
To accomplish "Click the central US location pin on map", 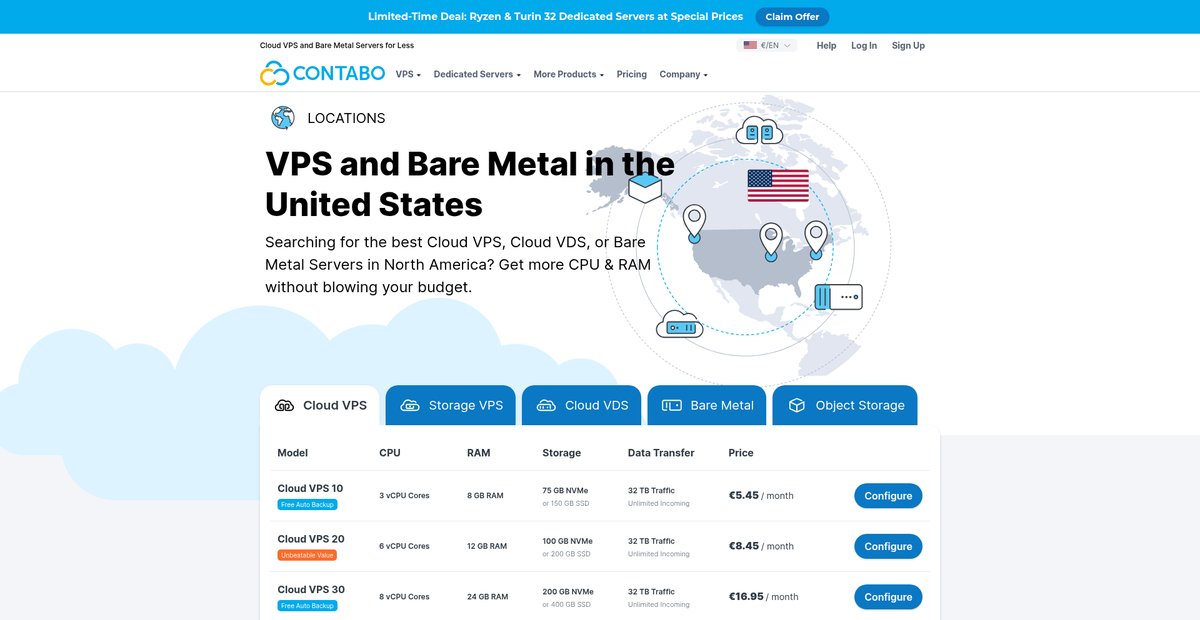I will (x=770, y=241).
